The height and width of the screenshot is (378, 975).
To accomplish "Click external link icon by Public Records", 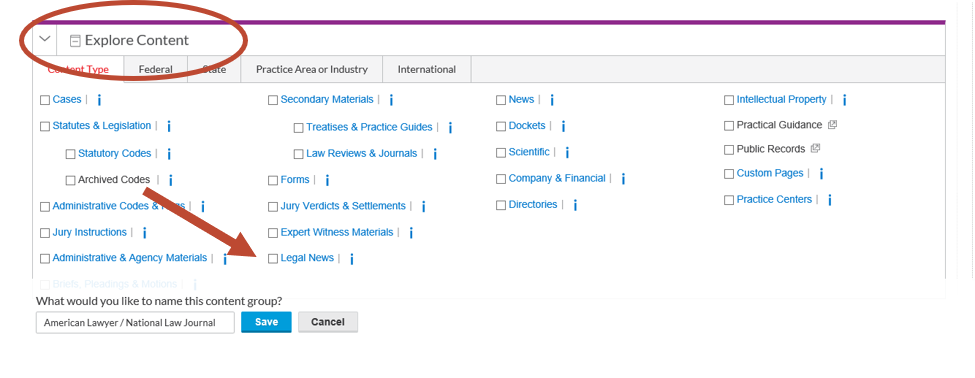I will pyautogui.click(x=816, y=149).
